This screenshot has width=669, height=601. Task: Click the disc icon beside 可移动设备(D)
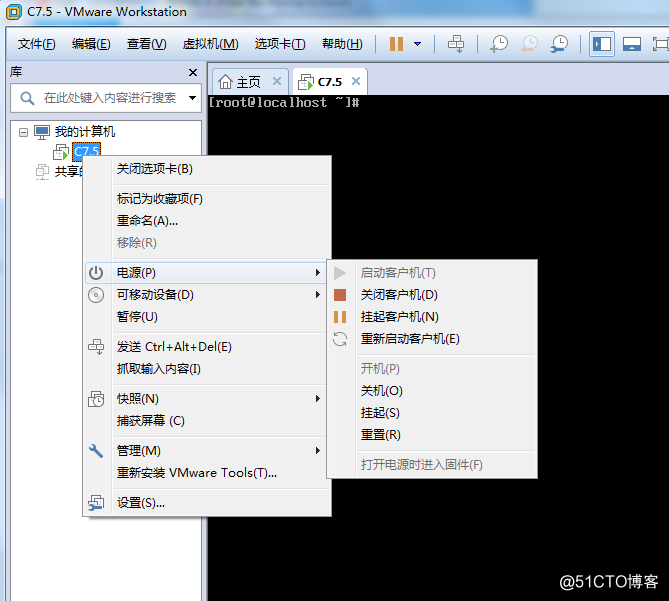96,295
